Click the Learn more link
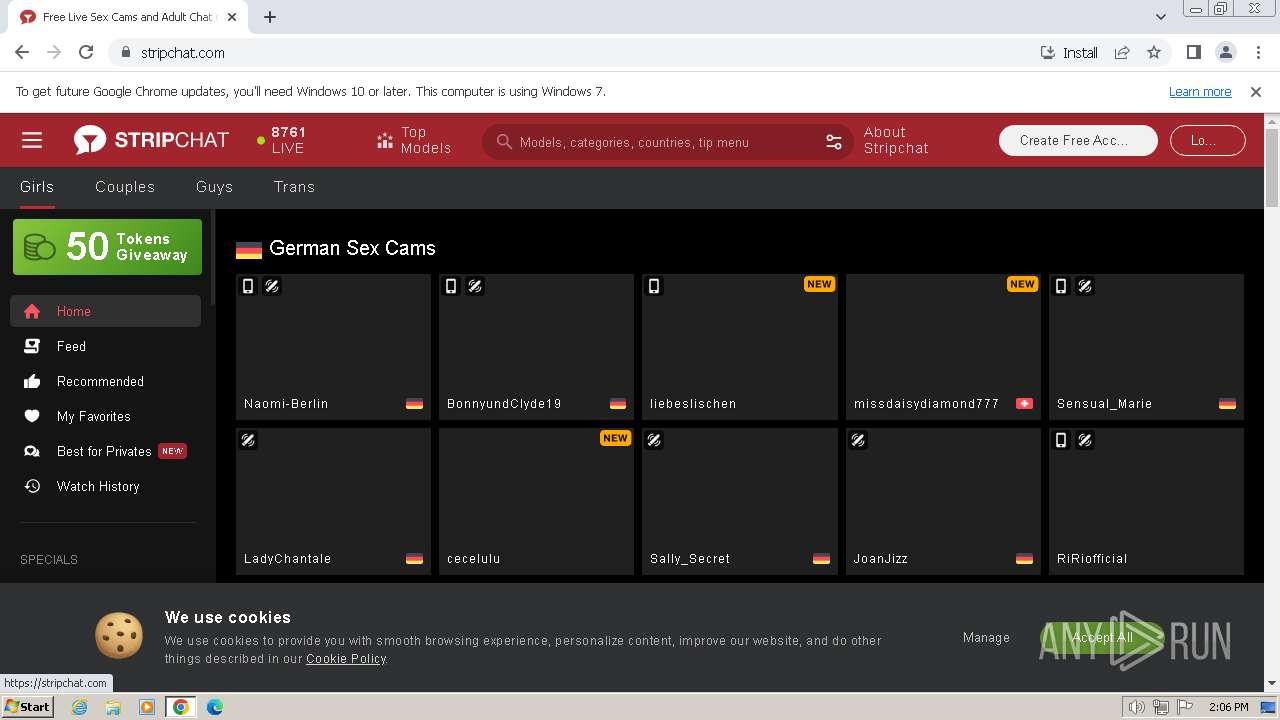This screenshot has height=720, width=1280. pyautogui.click(x=1200, y=91)
